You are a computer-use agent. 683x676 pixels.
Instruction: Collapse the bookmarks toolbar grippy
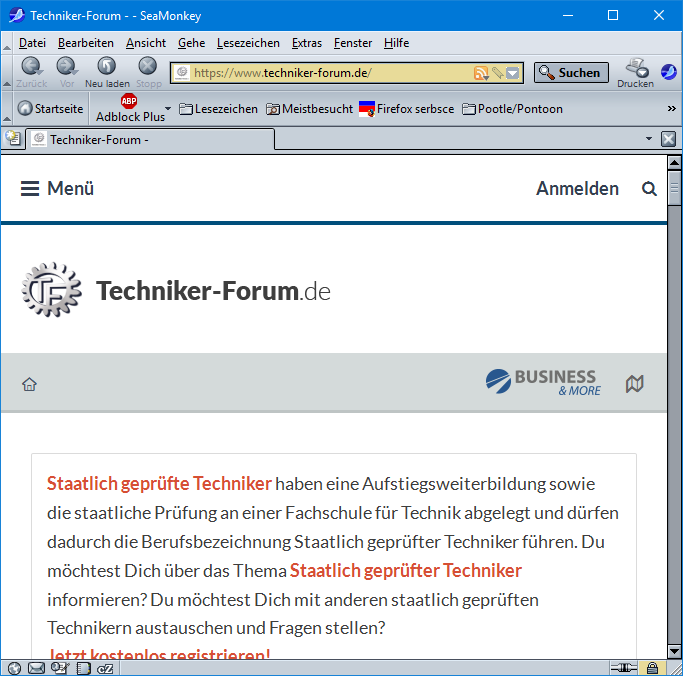click(7, 109)
